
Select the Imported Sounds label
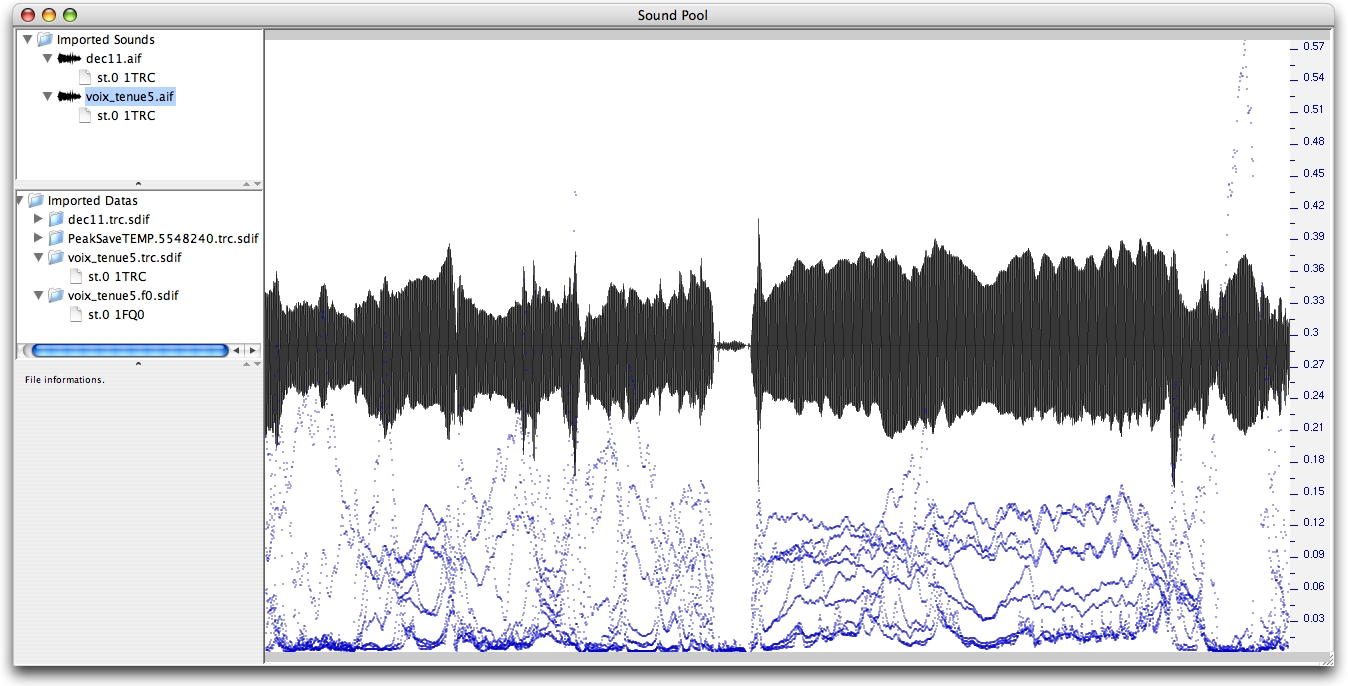pos(106,40)
